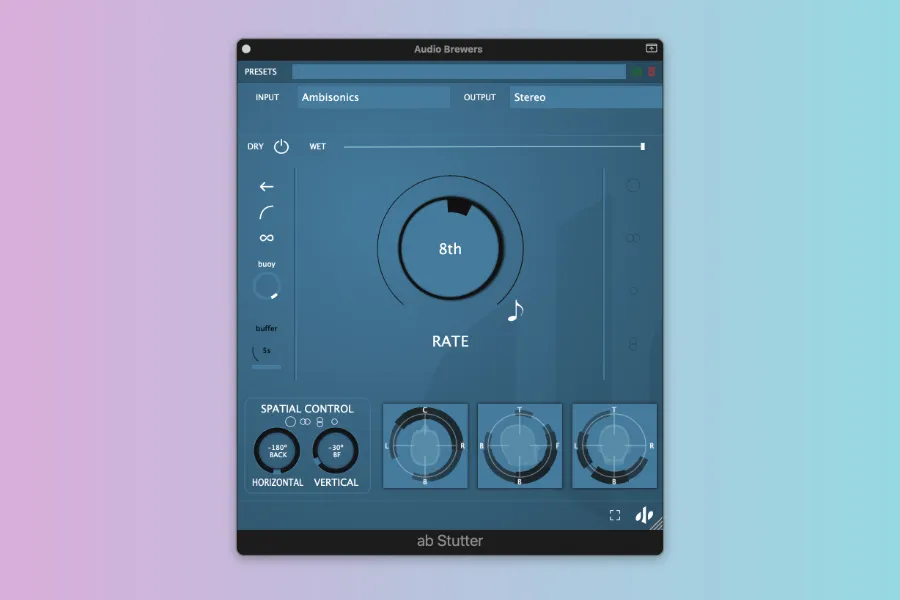
Task: Toggle the DRY power button
Action: (x=281, y=147)
